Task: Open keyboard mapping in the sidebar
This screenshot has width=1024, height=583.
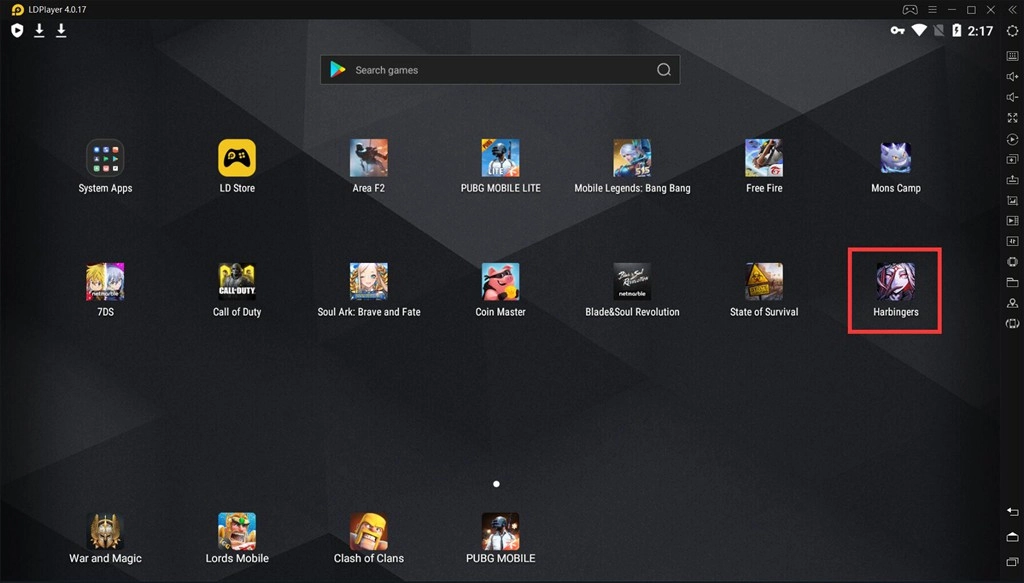Action: 1012,56
